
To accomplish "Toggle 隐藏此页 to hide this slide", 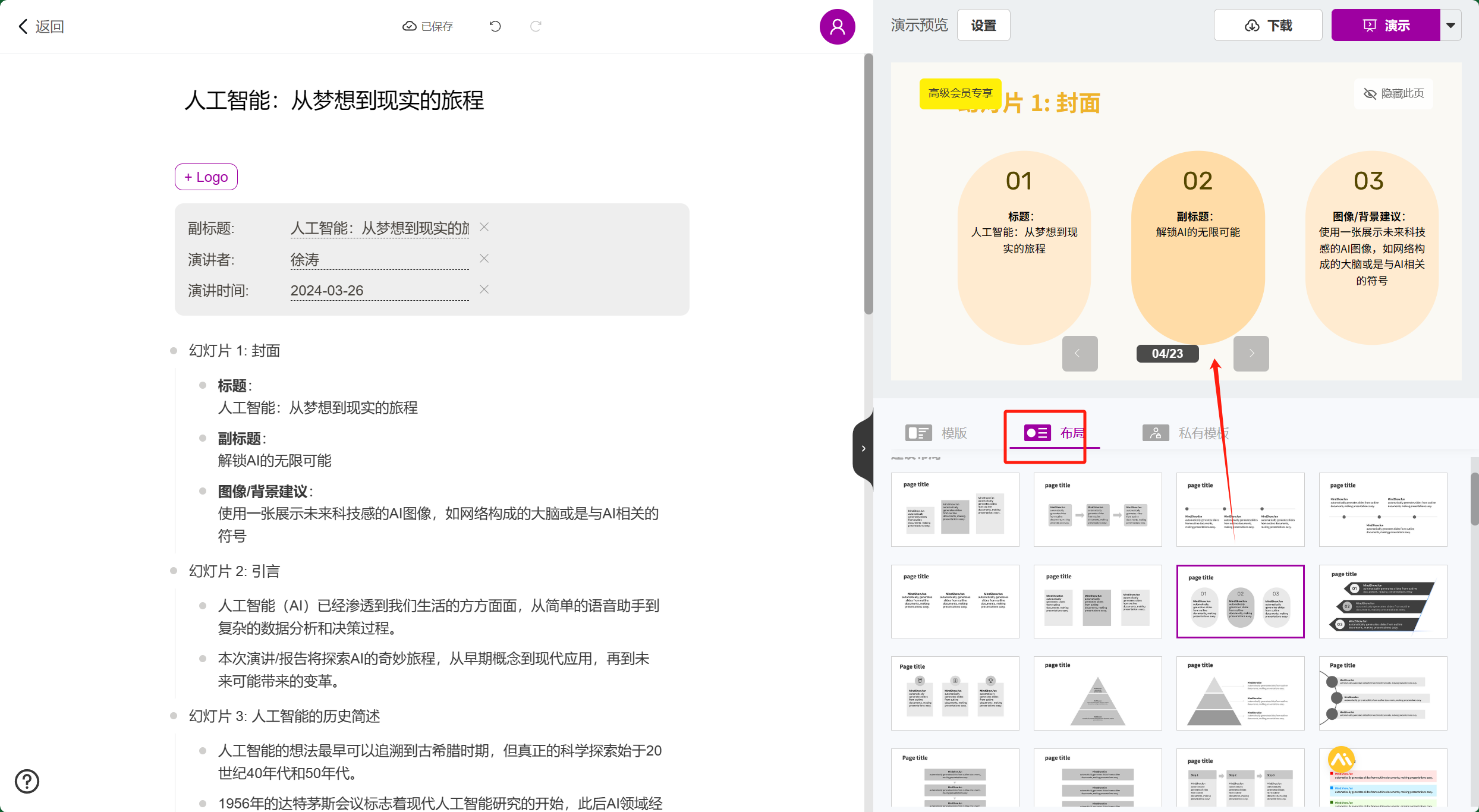I will (x=1393, y=93).
